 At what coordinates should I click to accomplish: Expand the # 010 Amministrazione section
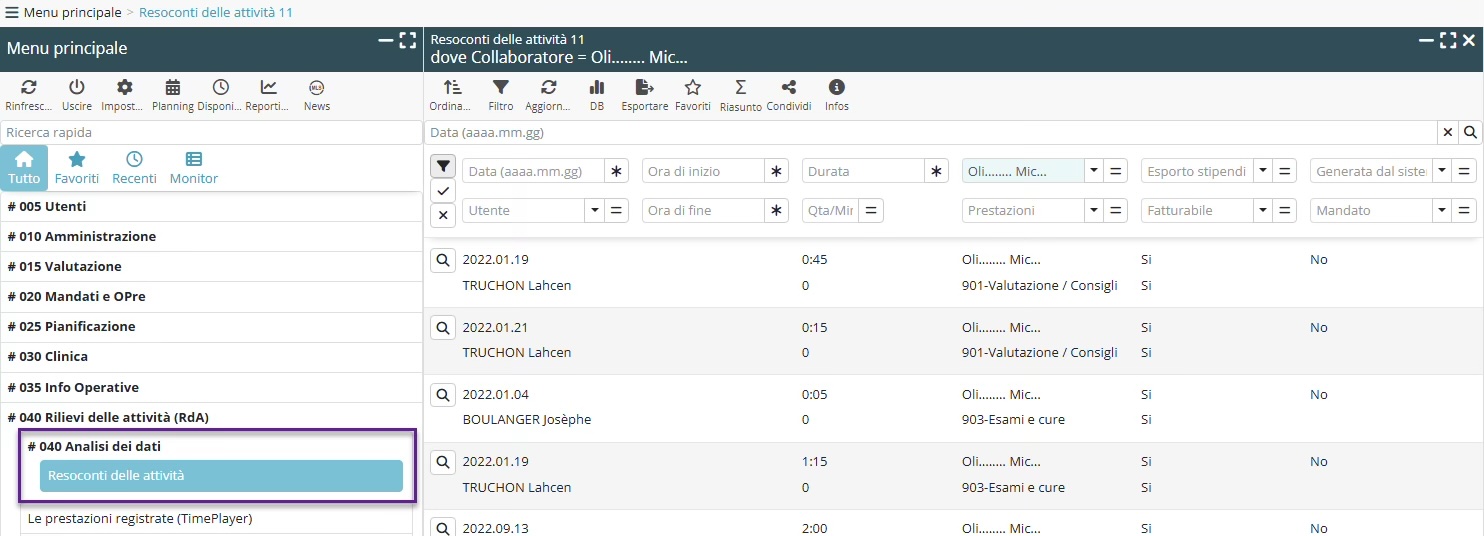pyautogui.click(x=211, y=237)
